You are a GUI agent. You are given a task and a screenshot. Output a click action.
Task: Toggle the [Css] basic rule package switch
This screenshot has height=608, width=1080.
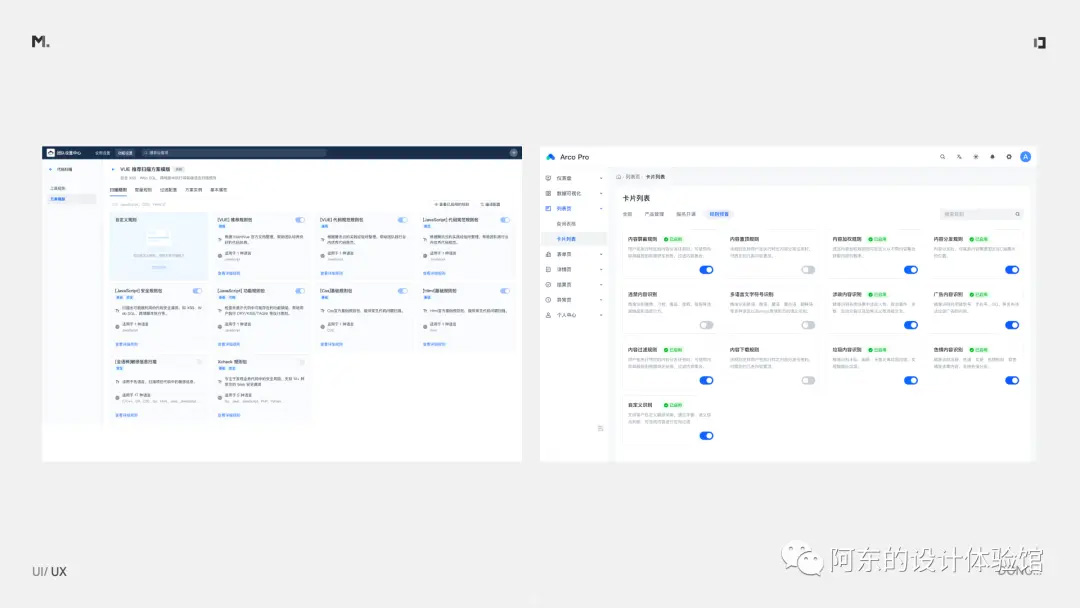[402, 291]
